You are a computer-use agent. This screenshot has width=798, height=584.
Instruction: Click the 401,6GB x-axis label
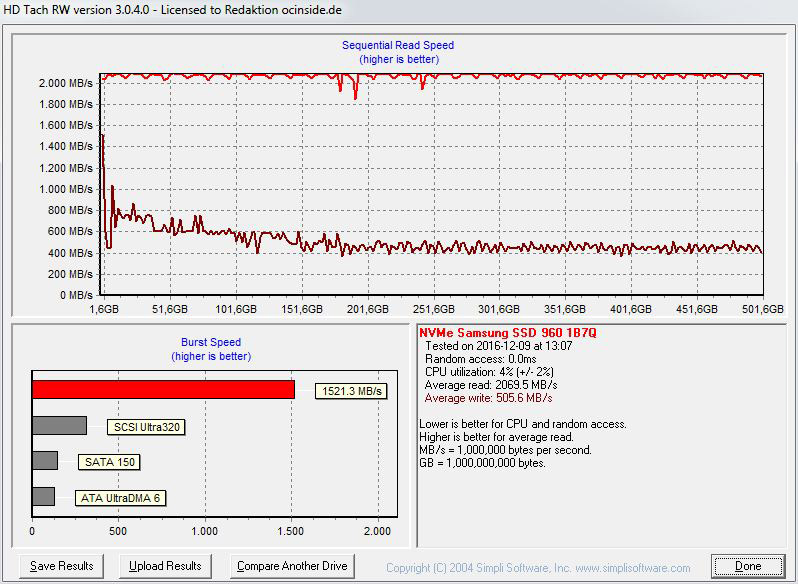tap(631, 309)
